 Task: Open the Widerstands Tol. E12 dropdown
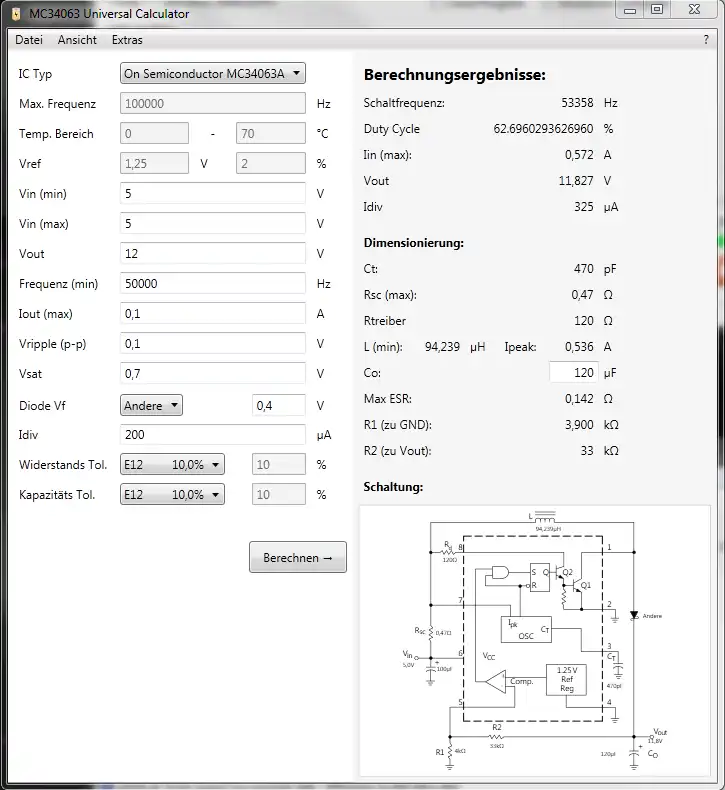[x=172, y=465]
